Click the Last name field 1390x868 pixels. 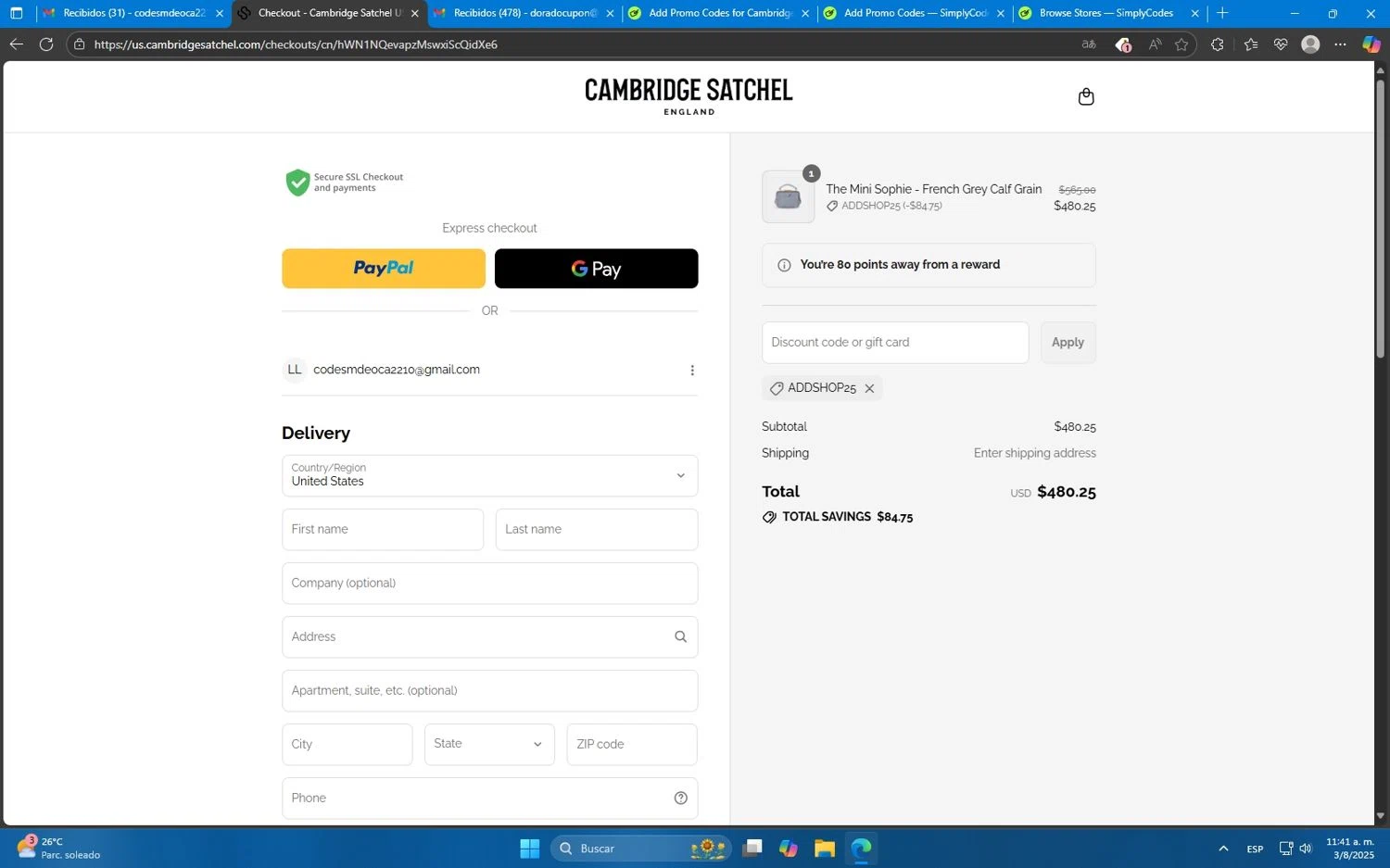(597, 530)
